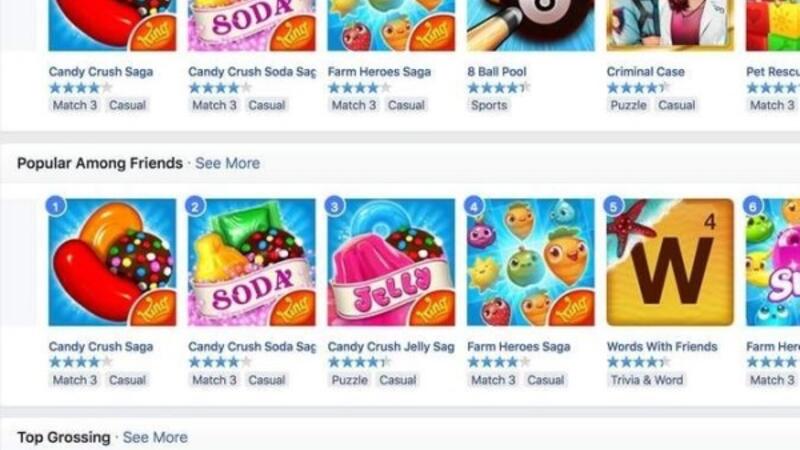Open Farm Heroes Saga icon in top row
800x450 pixels.
[391, 26]
